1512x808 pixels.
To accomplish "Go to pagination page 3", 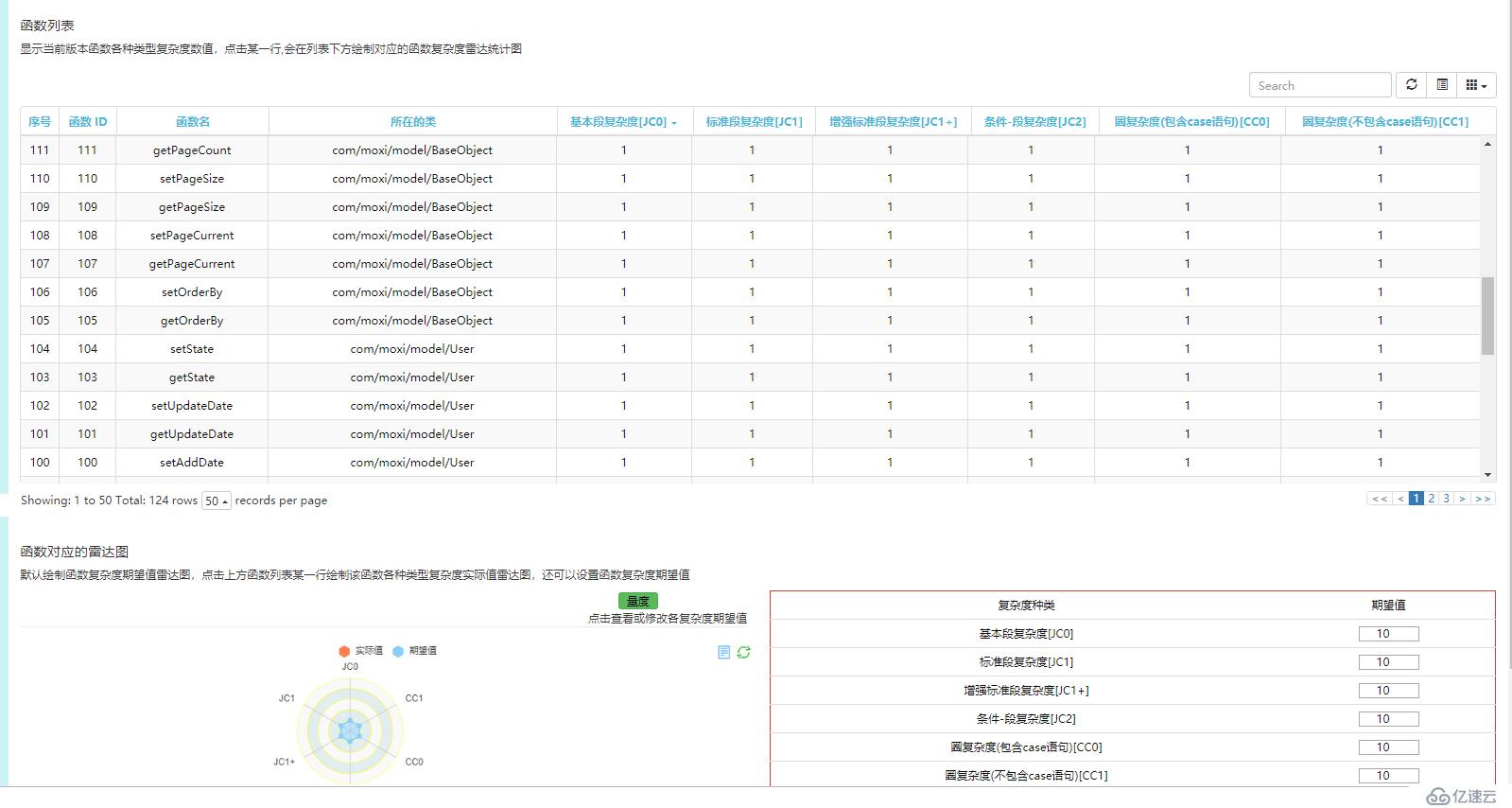I will tap(1446, 499).
